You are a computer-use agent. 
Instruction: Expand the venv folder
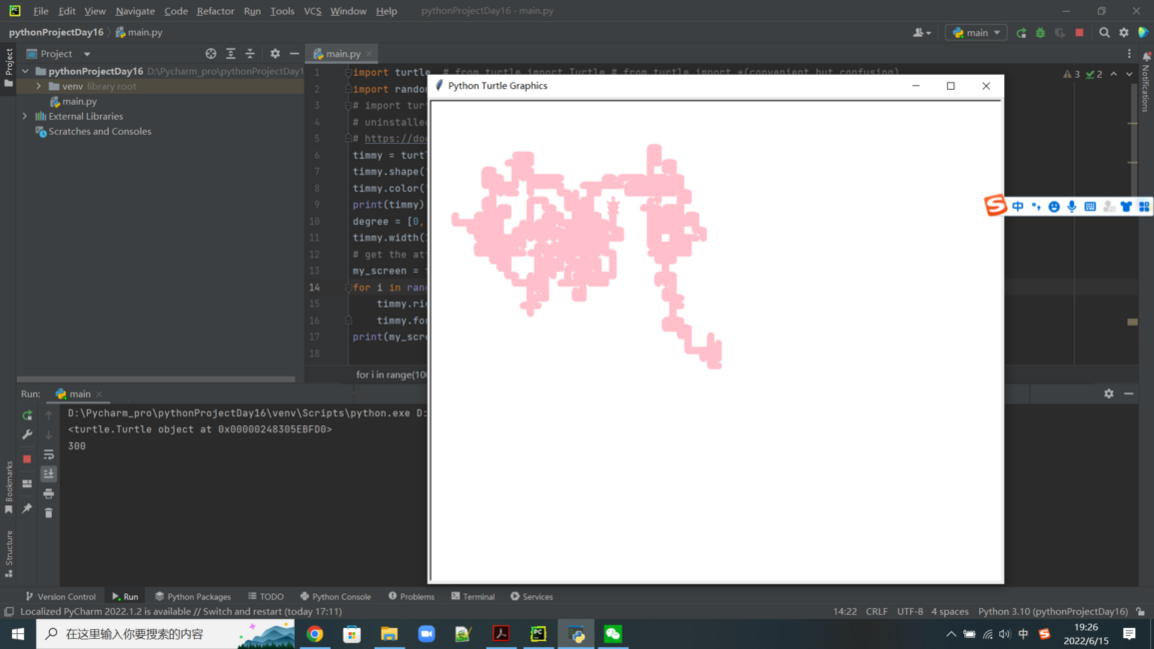click(x=39, y=87)
